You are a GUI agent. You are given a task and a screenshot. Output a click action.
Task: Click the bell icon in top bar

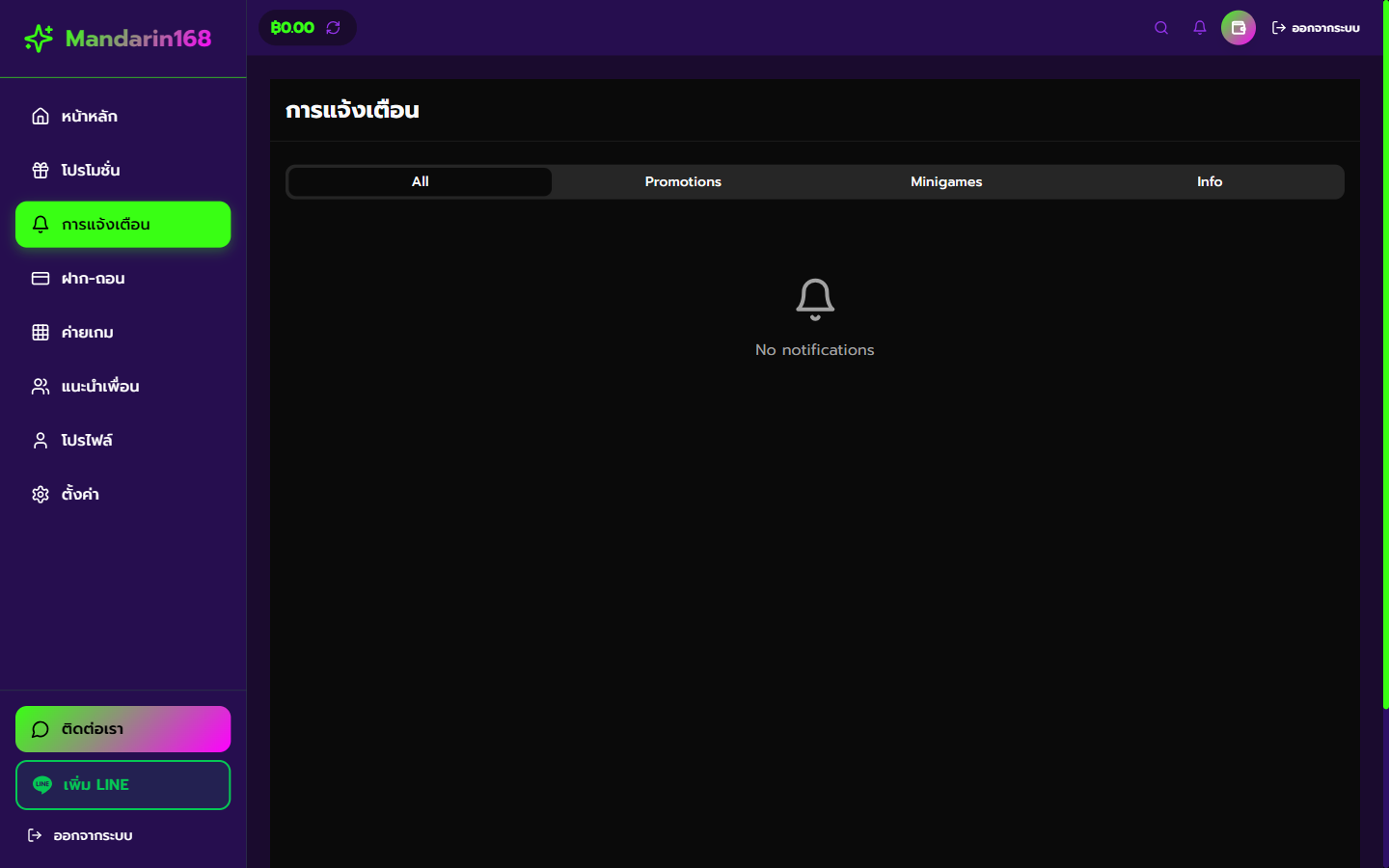pyautogui.click(x=1200, y=28)
